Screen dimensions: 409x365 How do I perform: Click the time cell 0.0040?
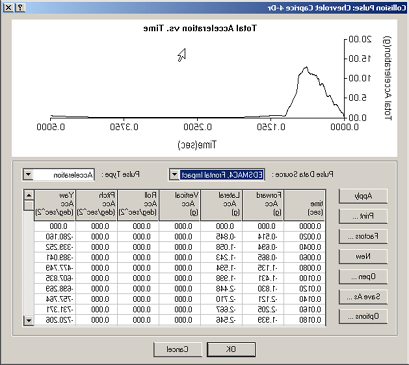tap(304, 247)
